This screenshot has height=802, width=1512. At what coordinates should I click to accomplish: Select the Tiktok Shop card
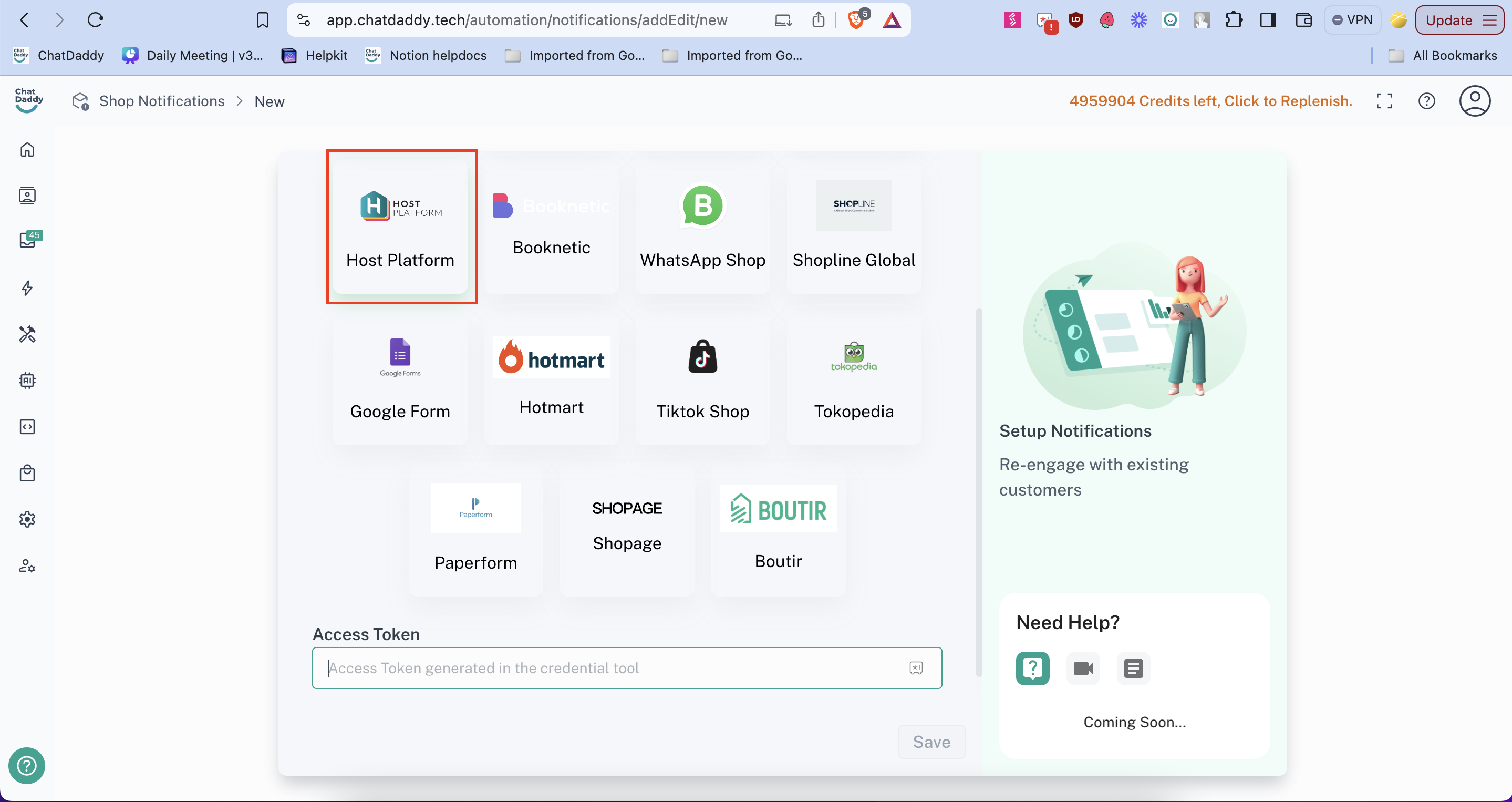[x=702, y=378]
